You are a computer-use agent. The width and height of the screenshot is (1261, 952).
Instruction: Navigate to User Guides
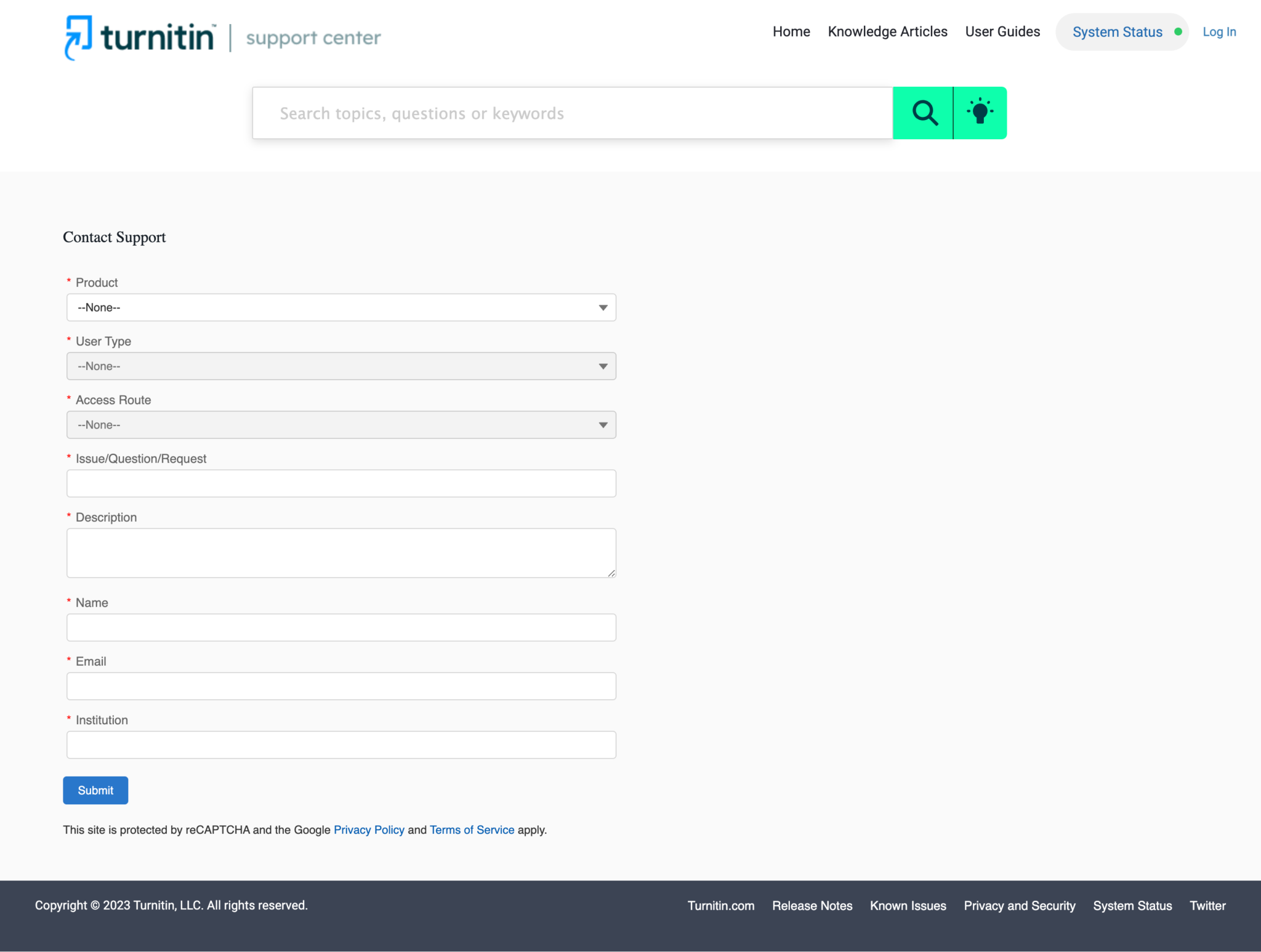click(1002, 31)
